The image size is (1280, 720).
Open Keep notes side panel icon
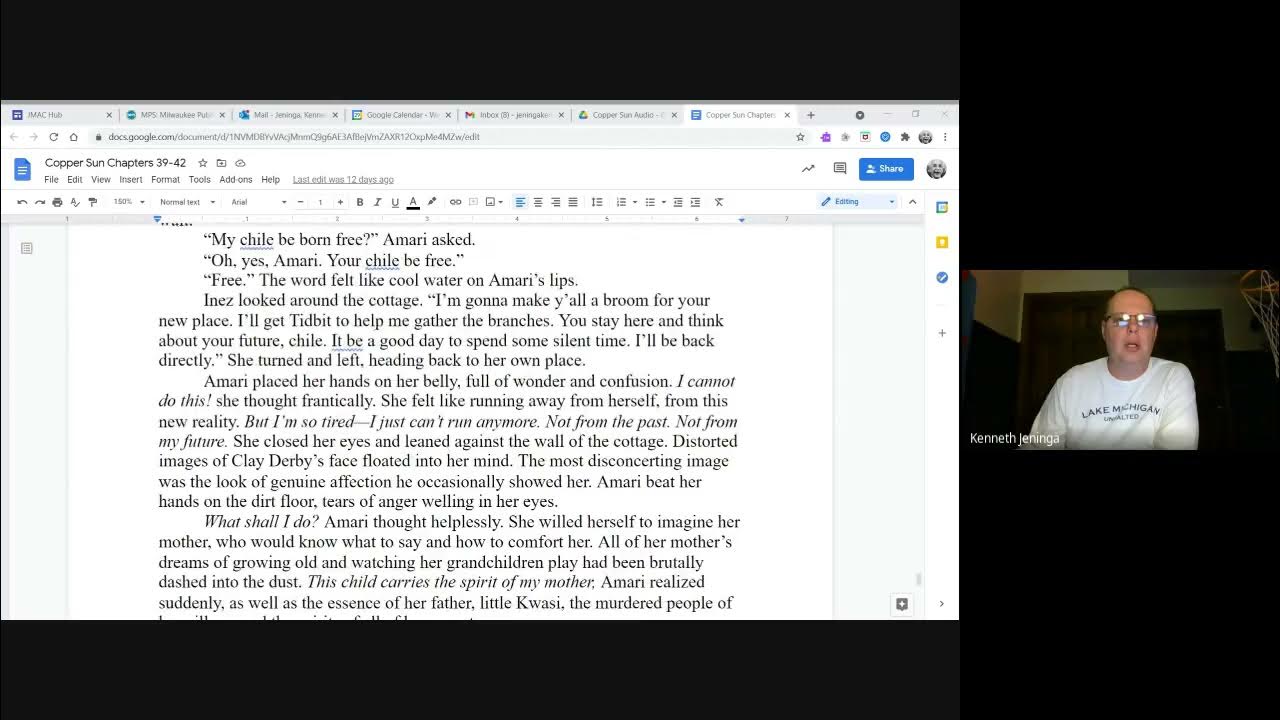pos(942,242)
